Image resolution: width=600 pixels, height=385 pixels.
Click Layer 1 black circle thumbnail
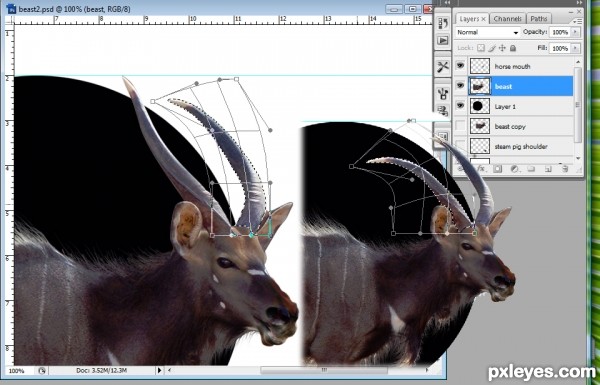(479, 106)
